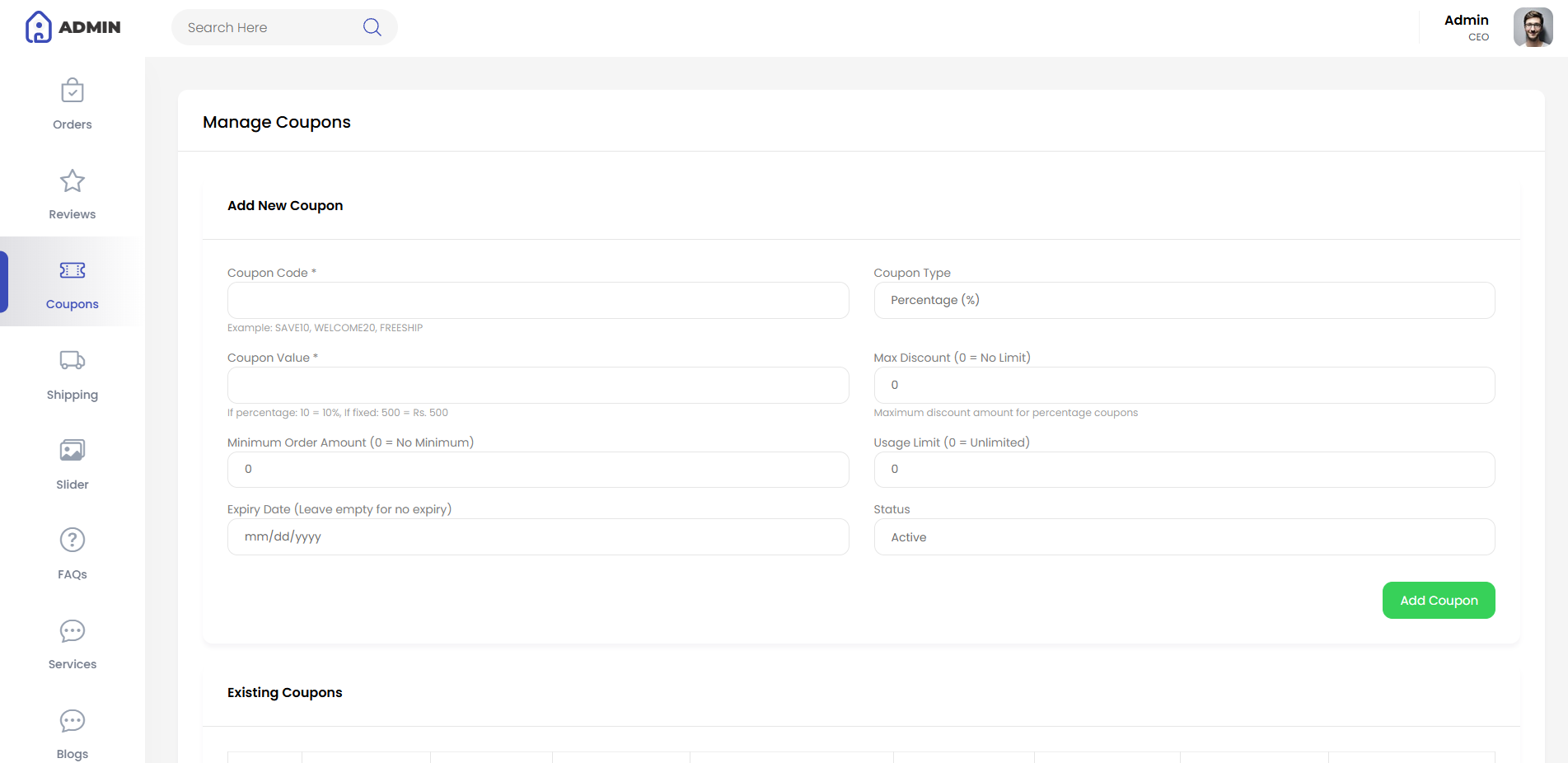
Task: Focus the Coupon Code input field
Action: [x=538, y=300]
